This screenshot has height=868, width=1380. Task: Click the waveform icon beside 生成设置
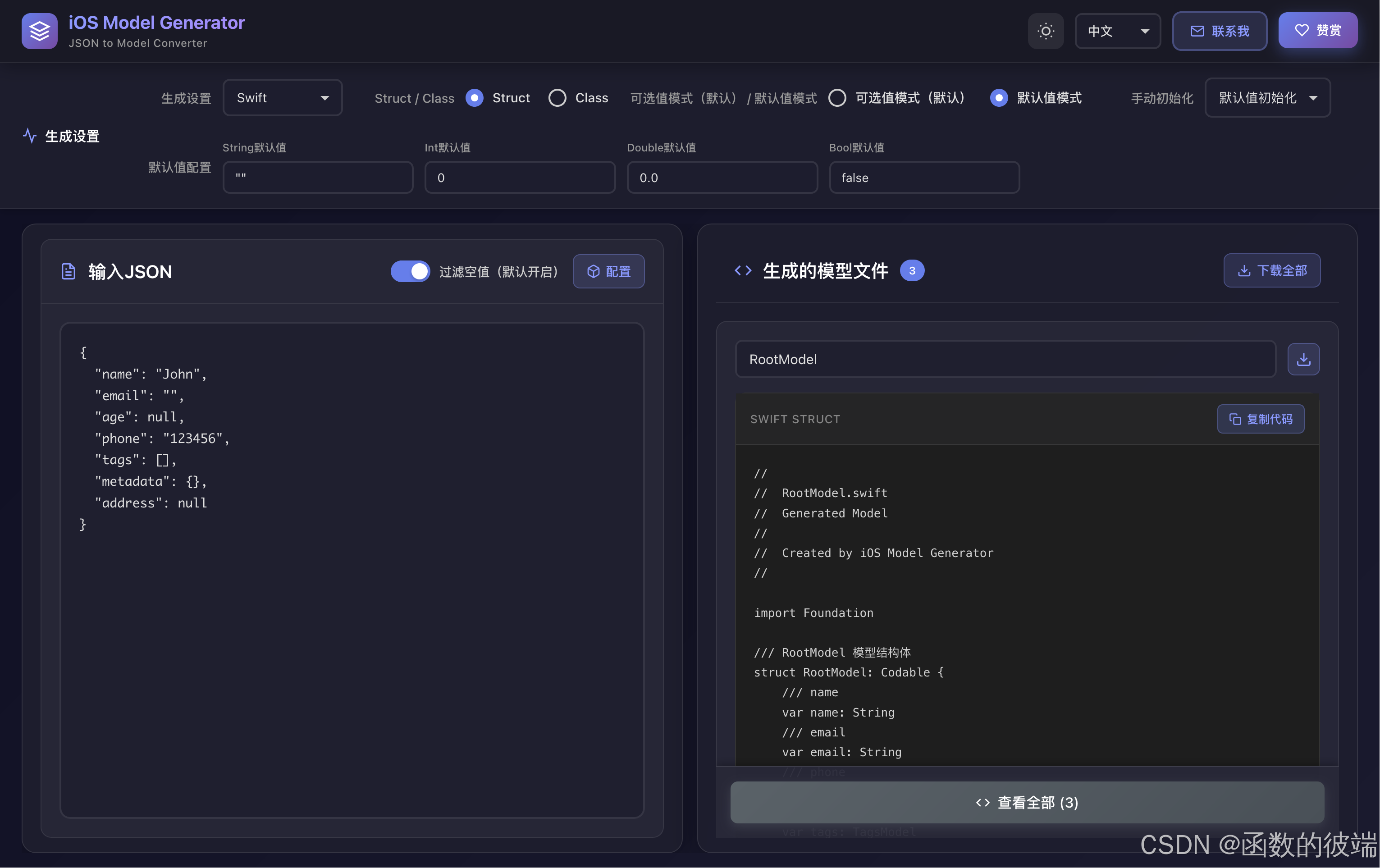point(29,135)
